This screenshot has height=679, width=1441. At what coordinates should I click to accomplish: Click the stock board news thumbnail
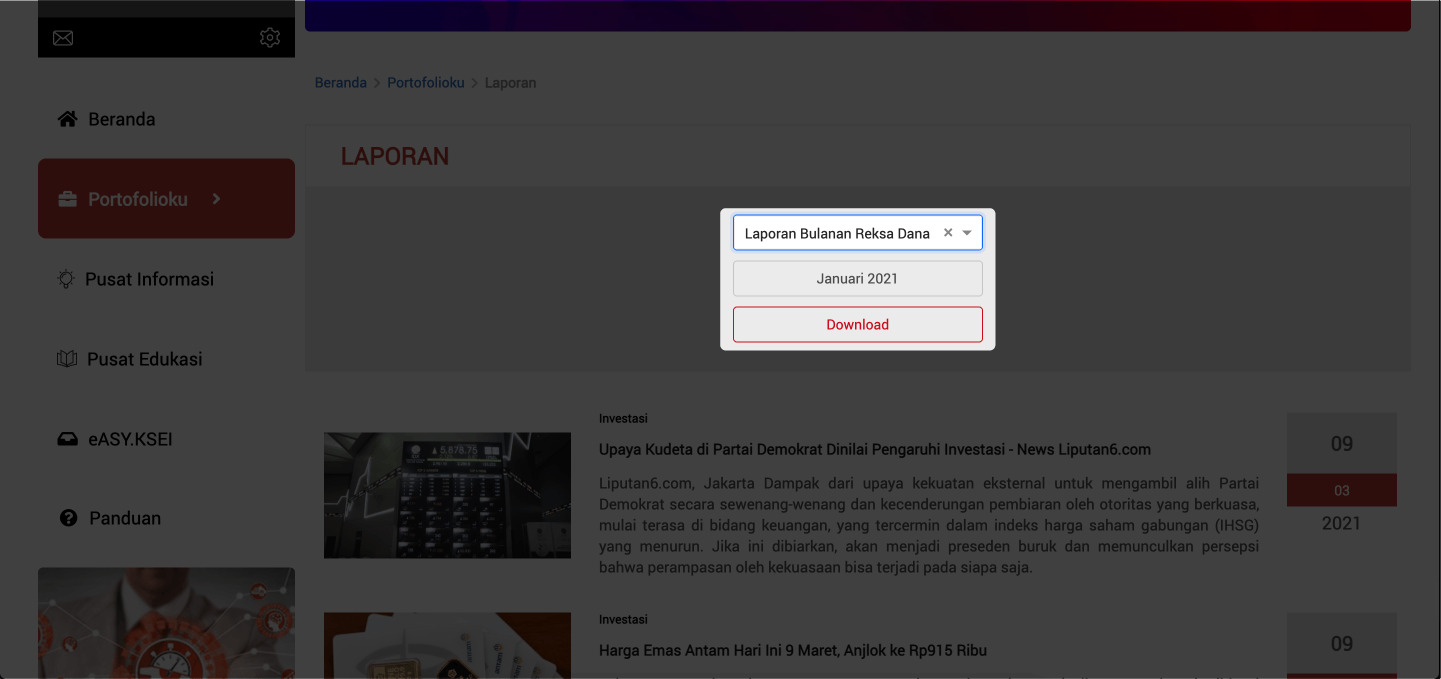tap(447, 495)
